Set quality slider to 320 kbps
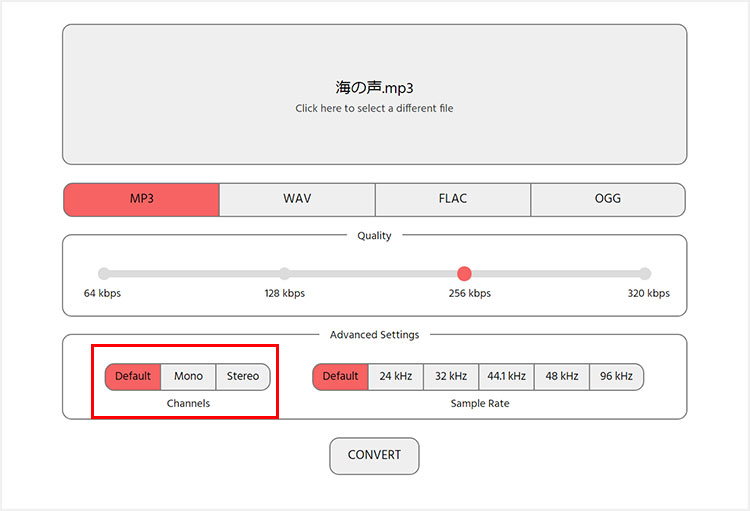The height and width of the screenshot is (511, 750). click(645, 274)
